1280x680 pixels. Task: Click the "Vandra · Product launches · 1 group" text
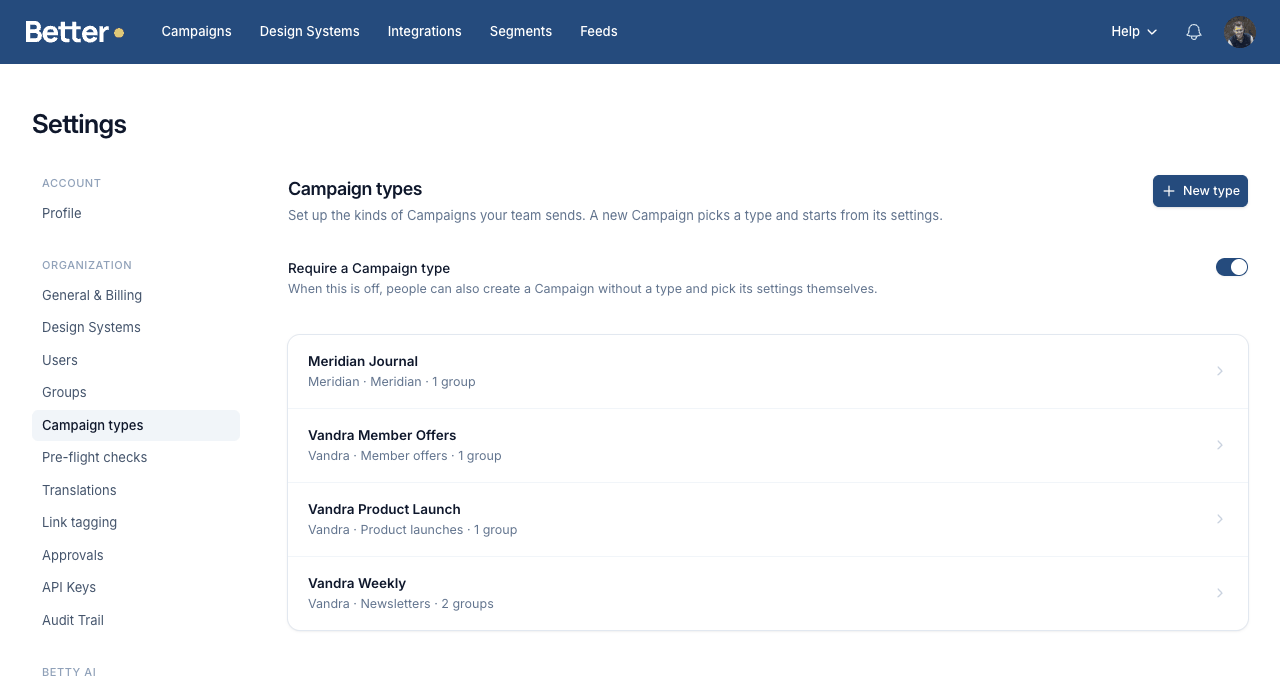click(x=413, y=530)
